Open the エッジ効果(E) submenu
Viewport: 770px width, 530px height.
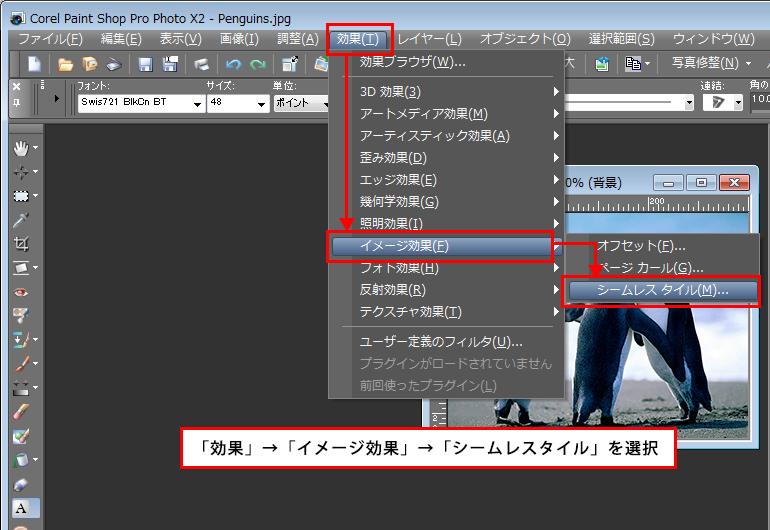[x=447, y=180]
